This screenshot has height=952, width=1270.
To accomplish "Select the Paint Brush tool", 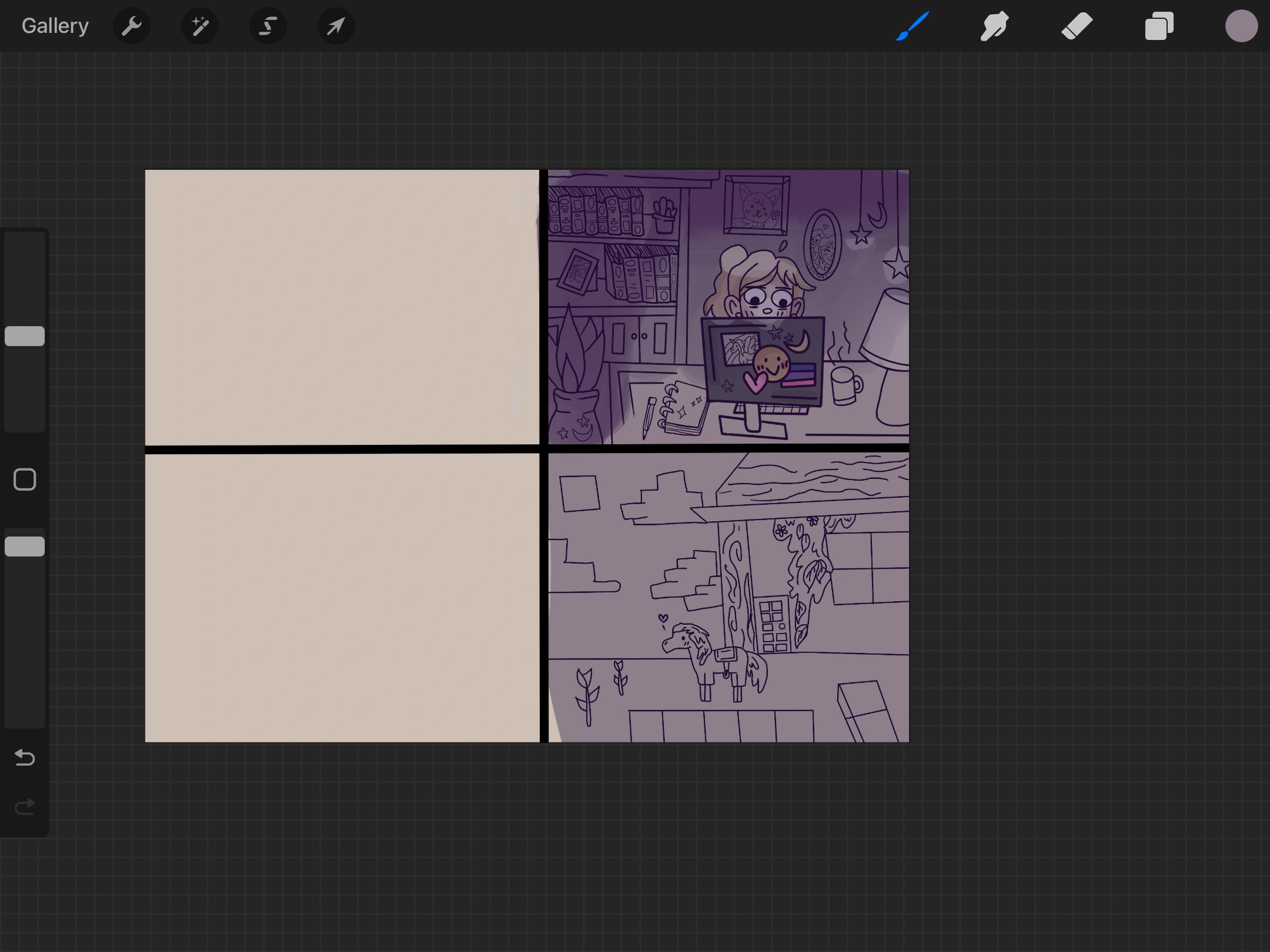I will [913, 26].
